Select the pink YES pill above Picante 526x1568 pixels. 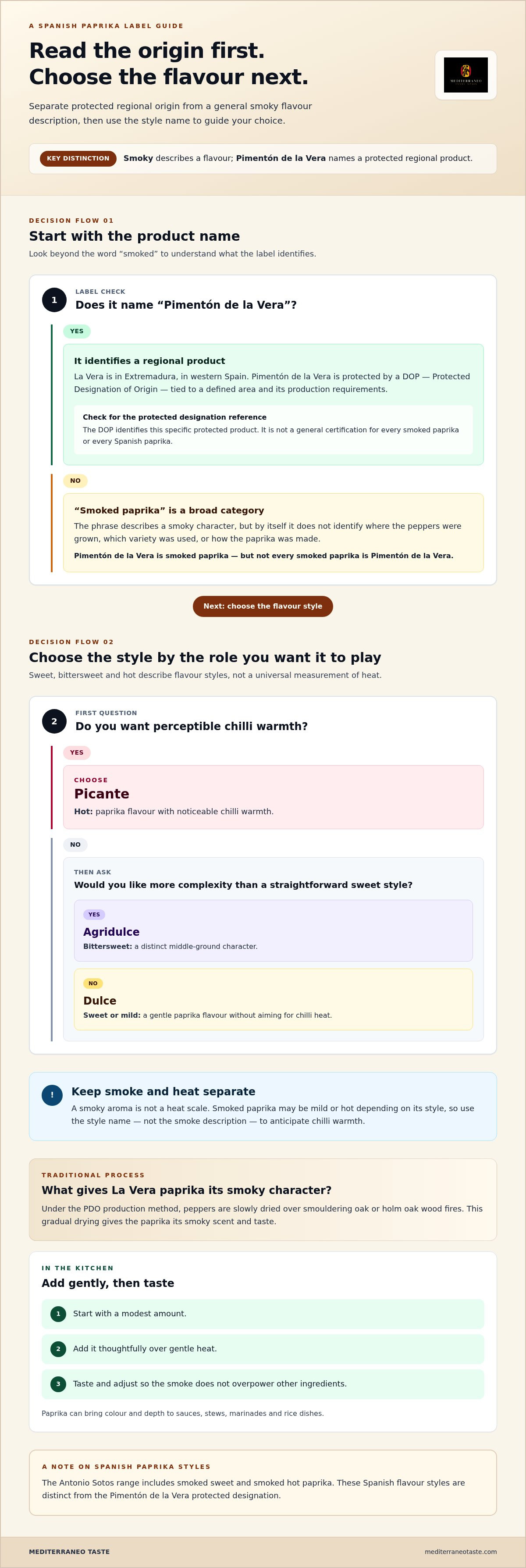tap(77, 752)
